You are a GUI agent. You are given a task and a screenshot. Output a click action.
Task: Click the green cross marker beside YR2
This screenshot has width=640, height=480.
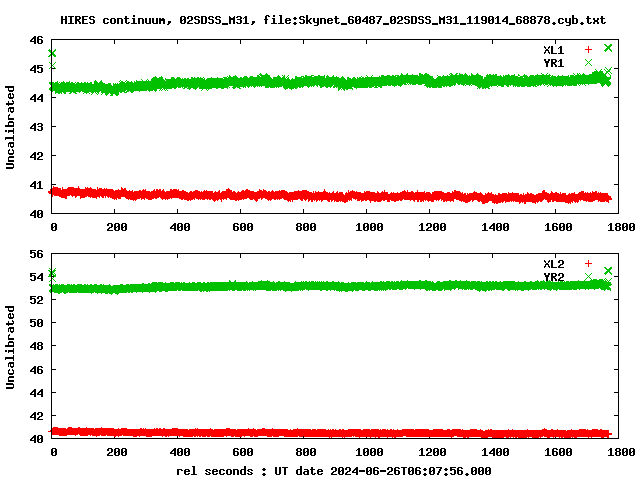point(588,277)
